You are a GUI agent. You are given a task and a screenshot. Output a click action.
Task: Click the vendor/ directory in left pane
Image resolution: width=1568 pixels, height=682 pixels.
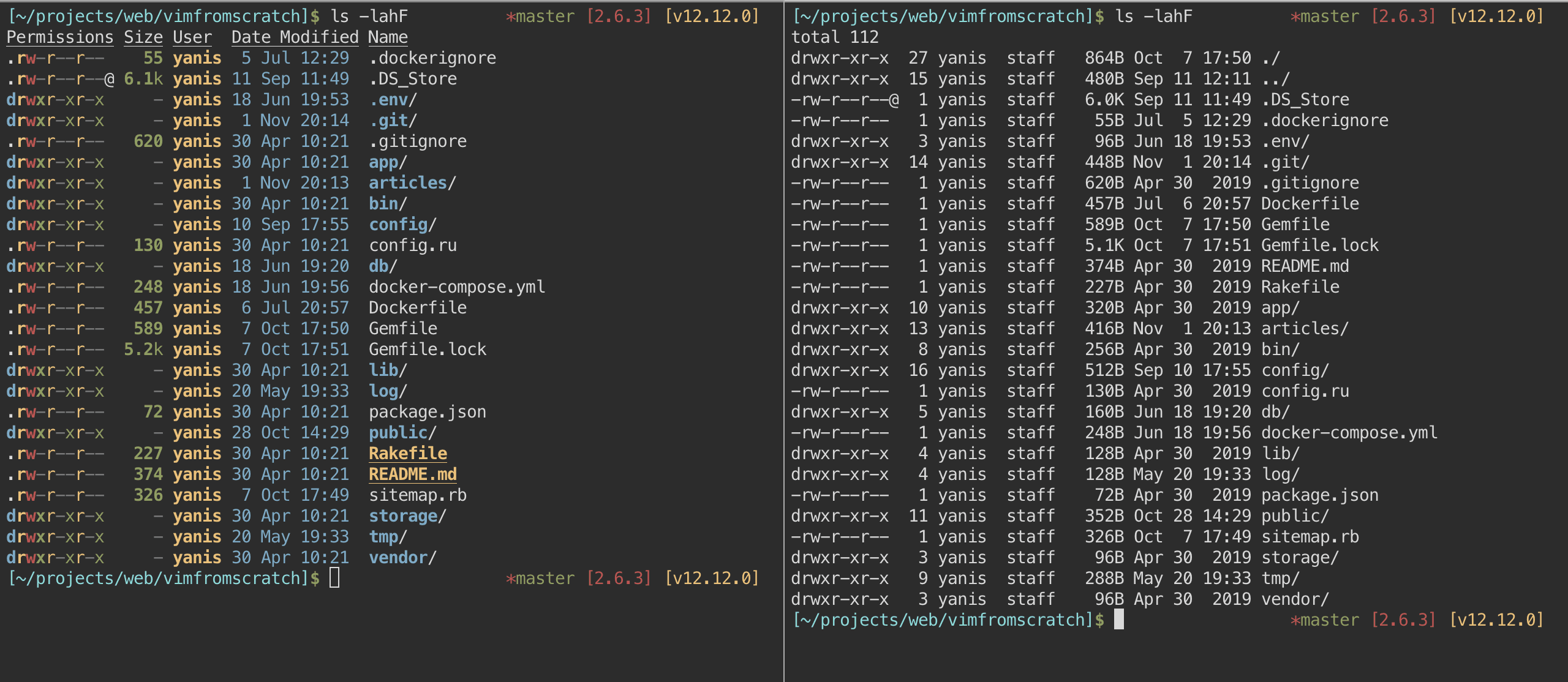click(402, 558)
